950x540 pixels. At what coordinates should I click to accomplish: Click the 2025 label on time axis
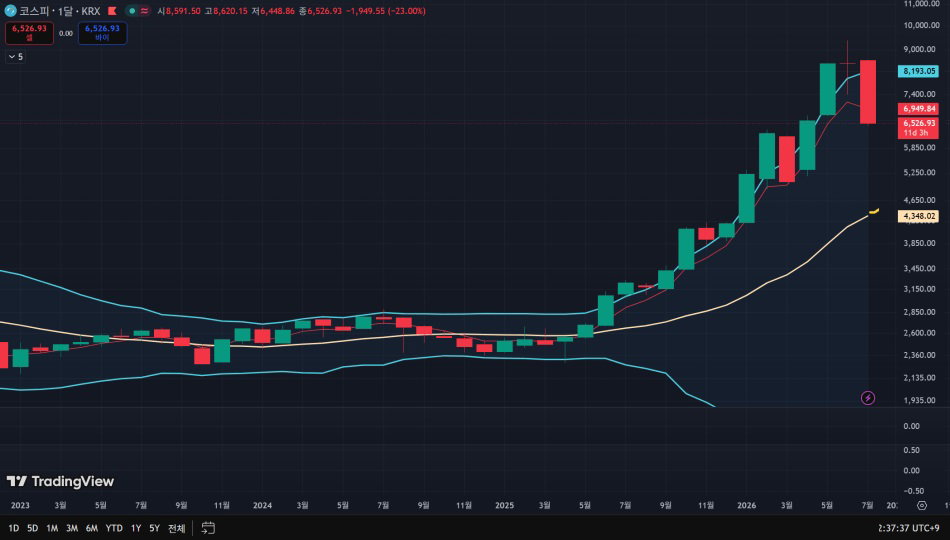(x=504, y=505)
